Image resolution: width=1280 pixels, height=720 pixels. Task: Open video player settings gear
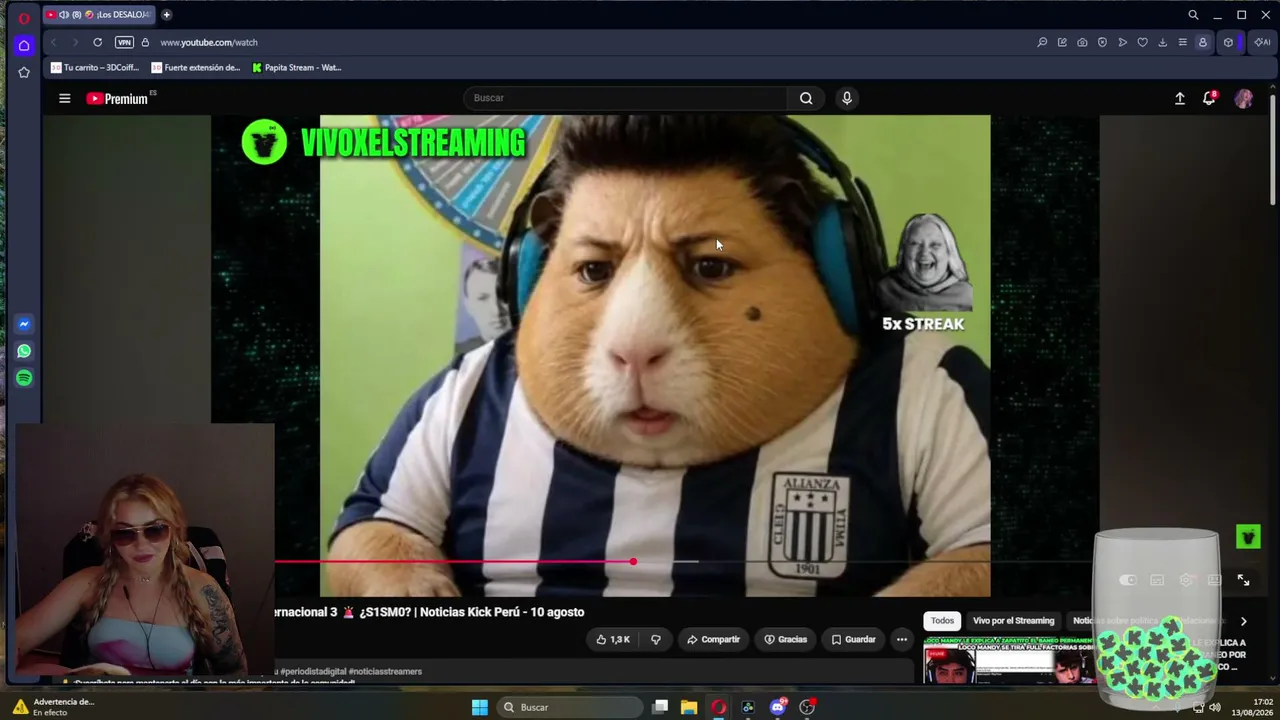[x=1186, y=580]
